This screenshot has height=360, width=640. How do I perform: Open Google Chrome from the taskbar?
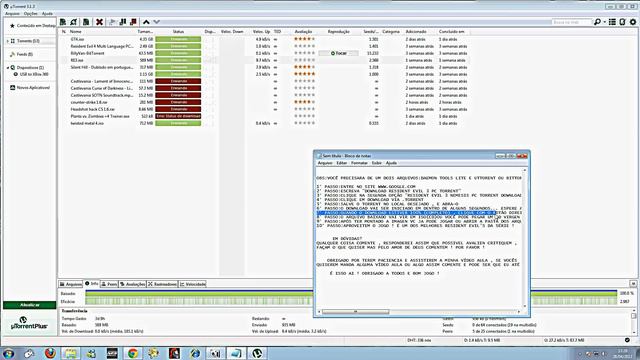(x=133, y=353)
